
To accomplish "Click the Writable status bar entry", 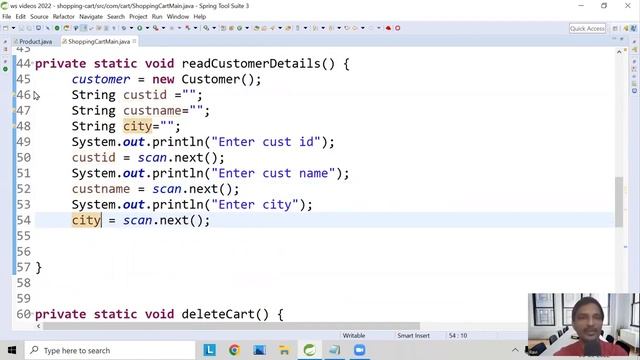I will (354, 336).
